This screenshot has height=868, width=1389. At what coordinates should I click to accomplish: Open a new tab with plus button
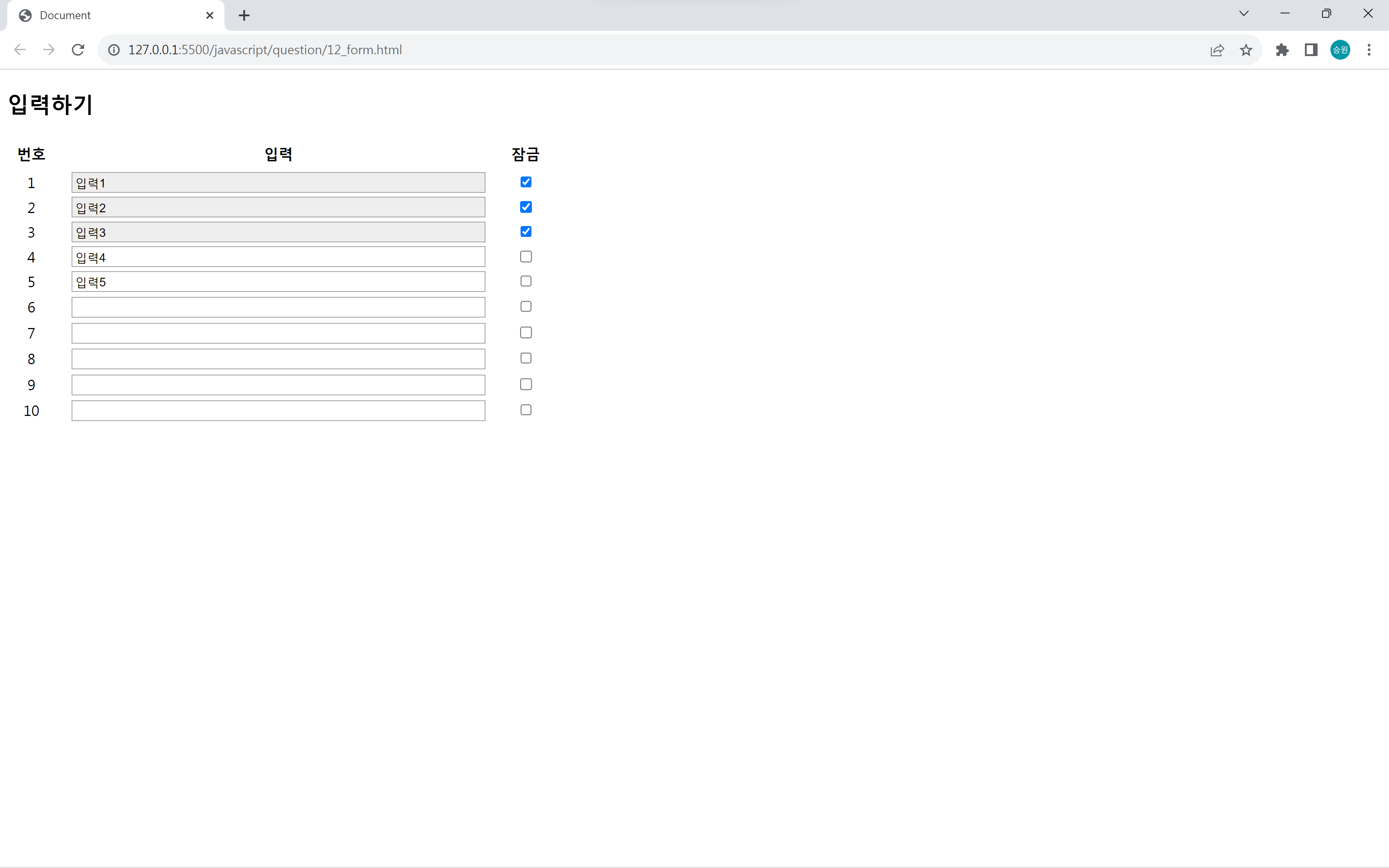[x=244, y=16]
